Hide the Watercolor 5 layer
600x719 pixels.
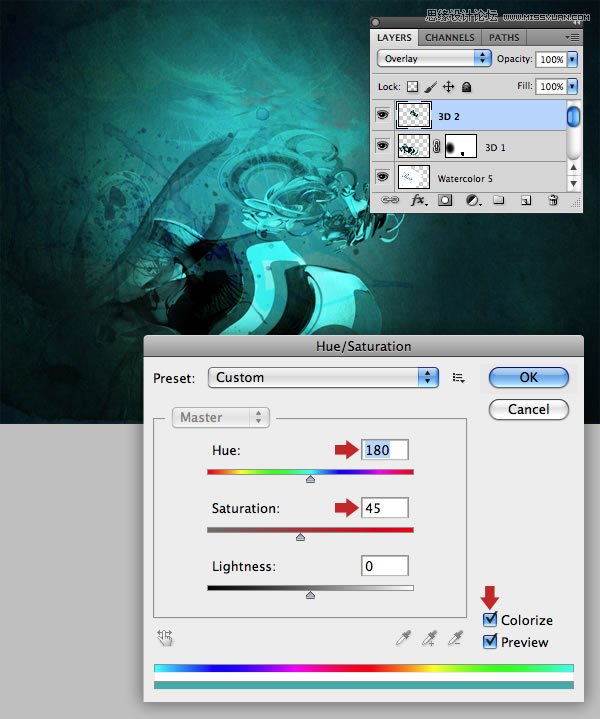click(x=384, y=177)
